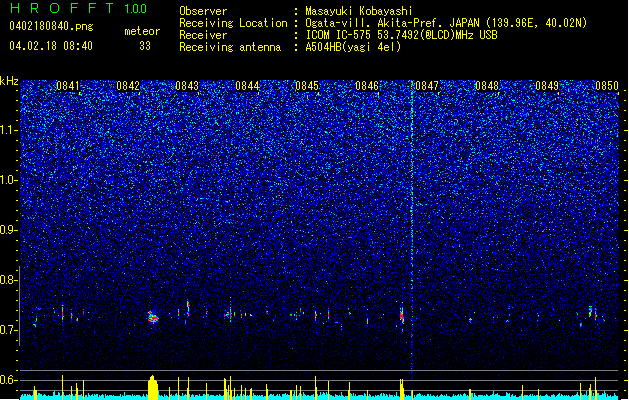Click the Receiver label
Viewport: 629px width, 400px height.
pyautogui.click(x=203, y=35)
